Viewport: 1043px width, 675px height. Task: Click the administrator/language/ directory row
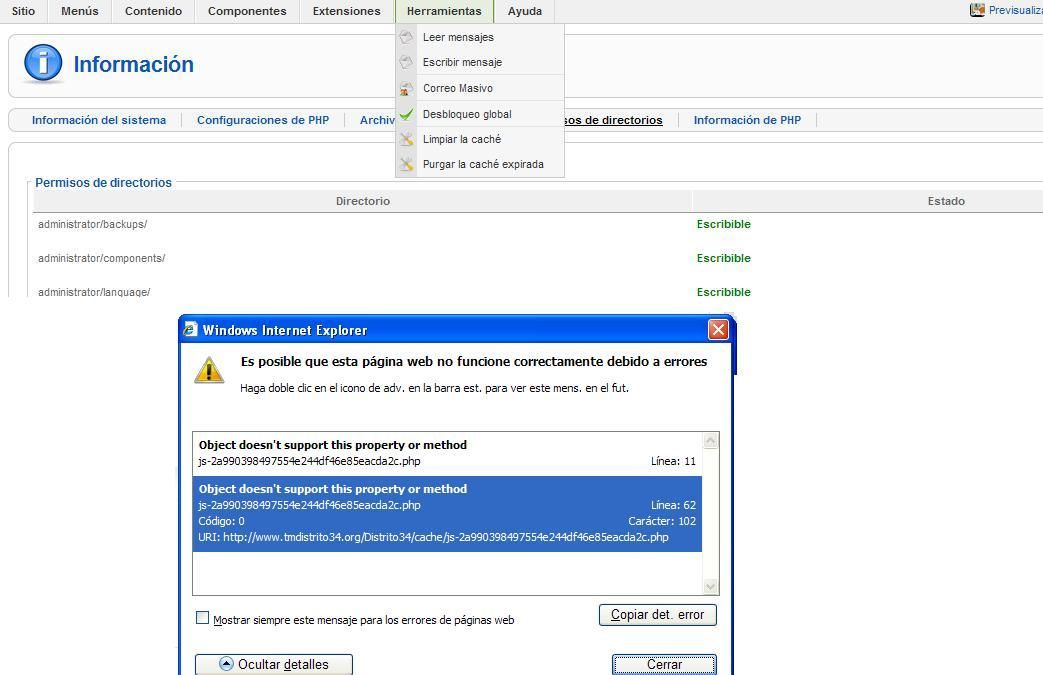pos(94,293)
